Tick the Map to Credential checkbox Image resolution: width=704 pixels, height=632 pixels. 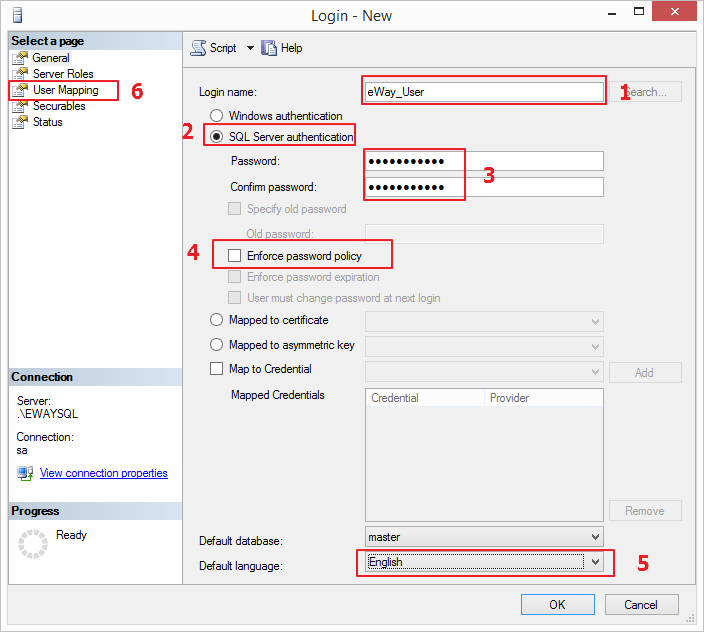[x=216, y=369]
